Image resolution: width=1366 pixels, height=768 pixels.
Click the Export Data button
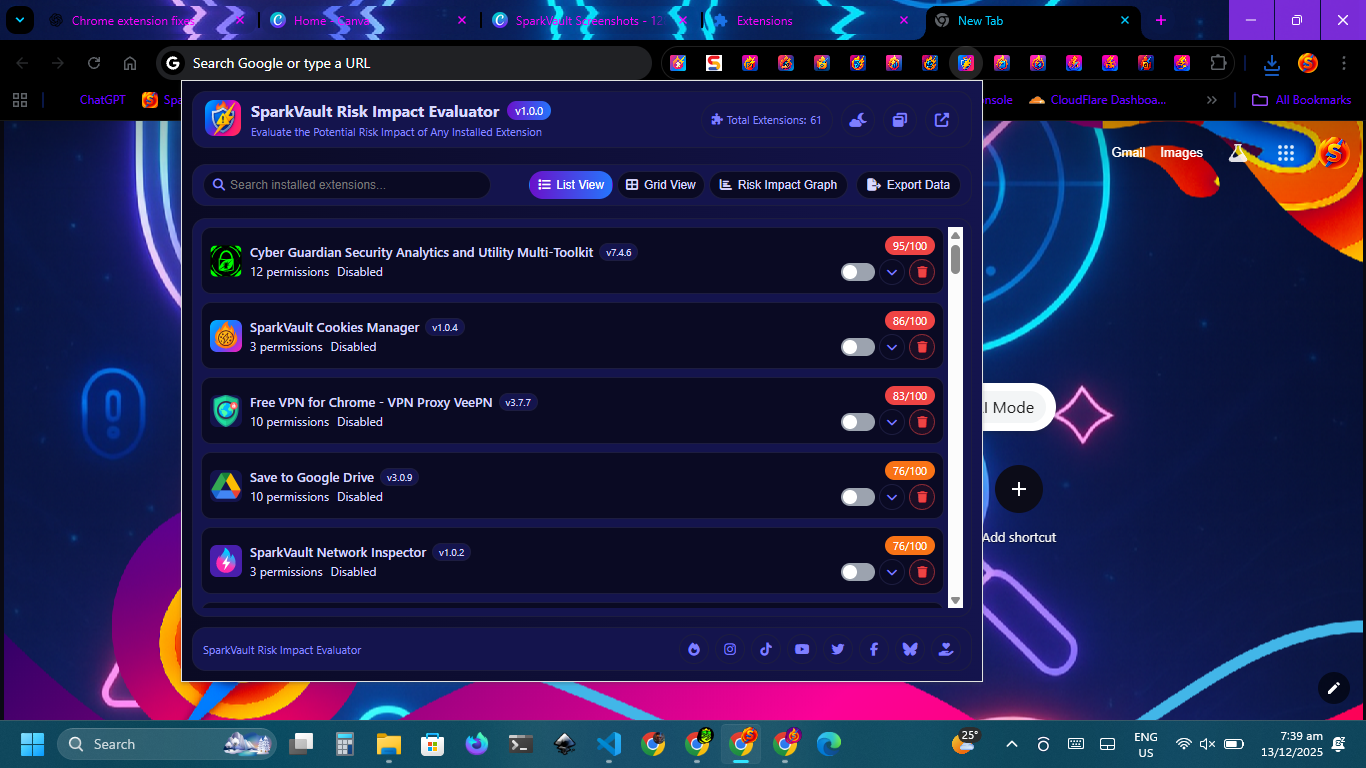click(x=908, y=185)
